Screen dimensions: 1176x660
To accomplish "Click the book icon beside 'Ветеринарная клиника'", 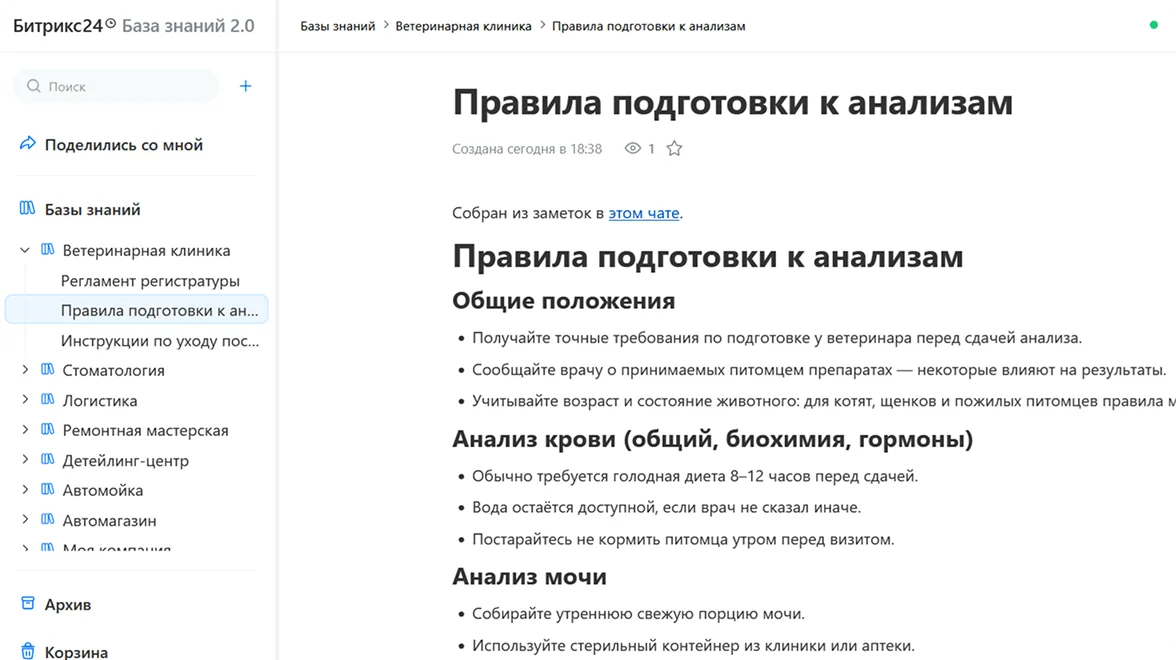I will 47,249.
